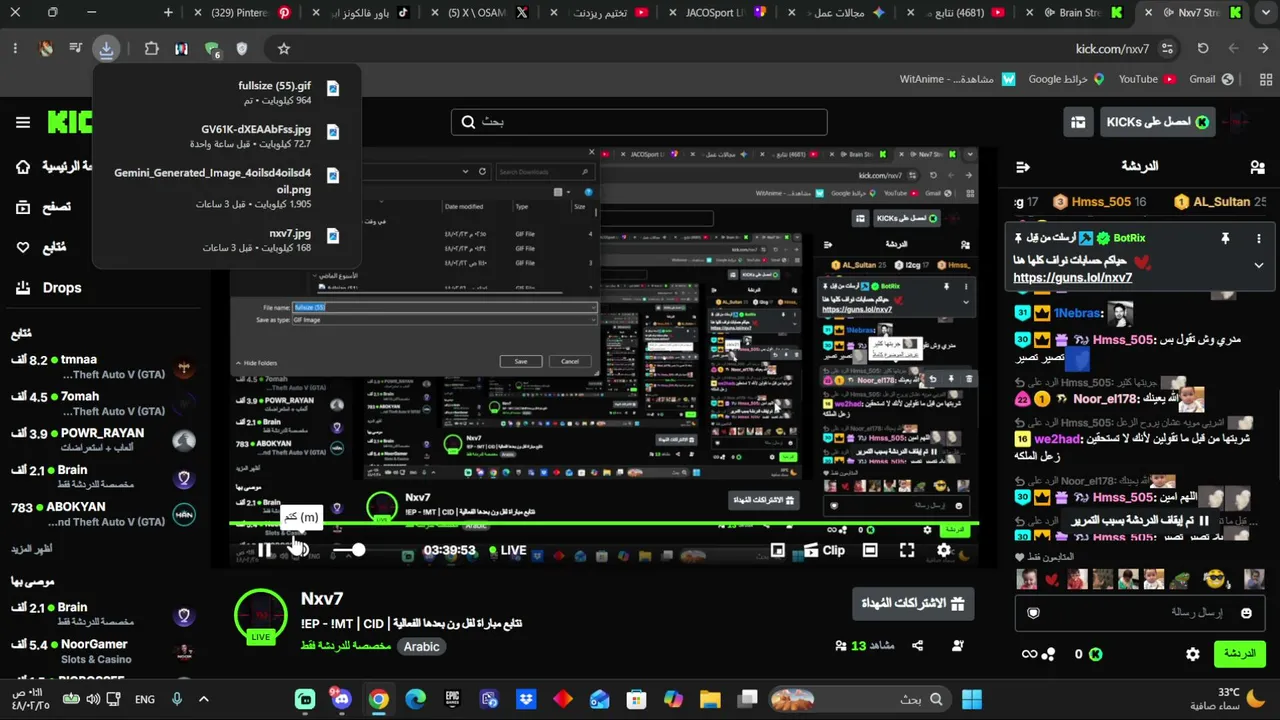Viewport: 1280px width, 720px height.
Task: Open the video player settings gear
Action: pyautogui.click(x=944, y=550)
